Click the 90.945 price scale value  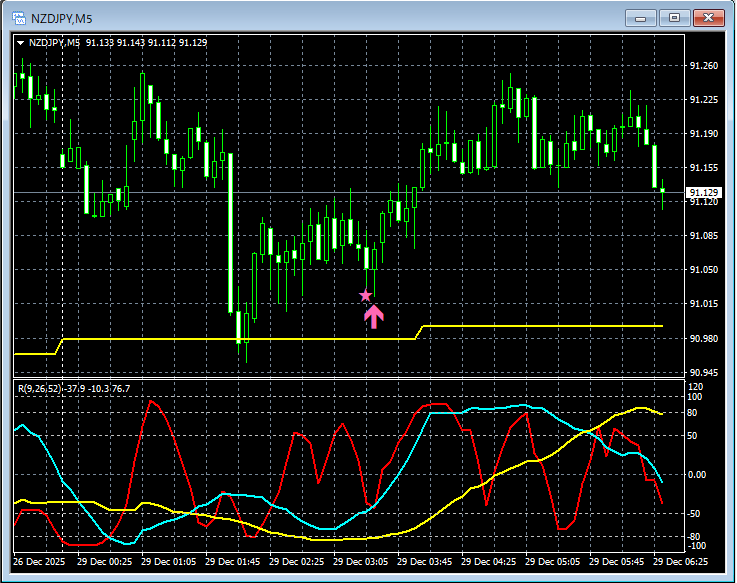pyautogui.click(x=704, y=373)
